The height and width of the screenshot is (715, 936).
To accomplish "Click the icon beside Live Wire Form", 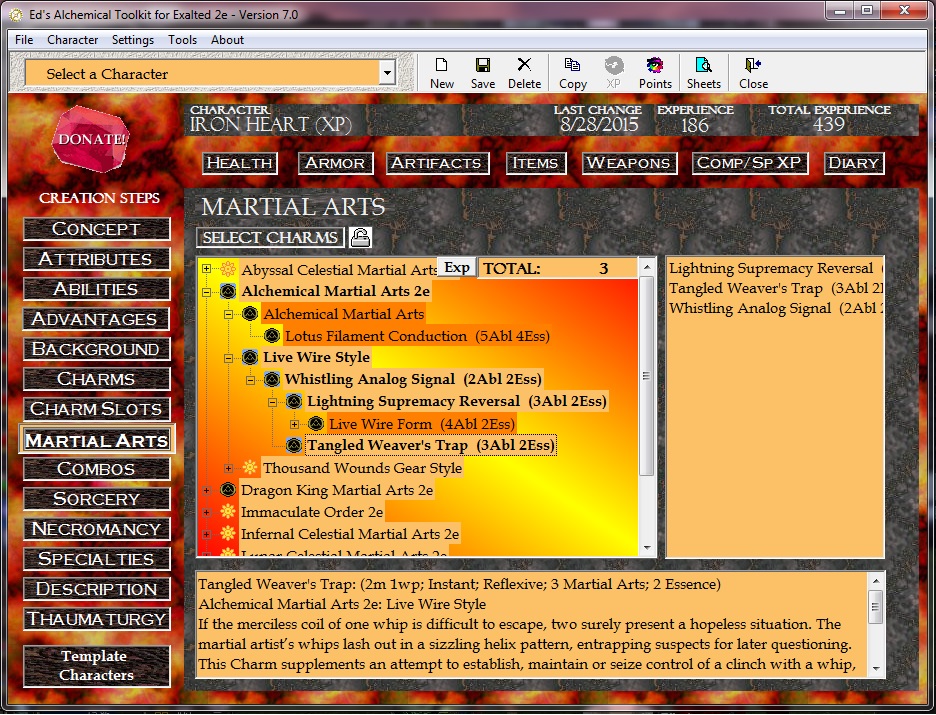I will tap(316, 424).
